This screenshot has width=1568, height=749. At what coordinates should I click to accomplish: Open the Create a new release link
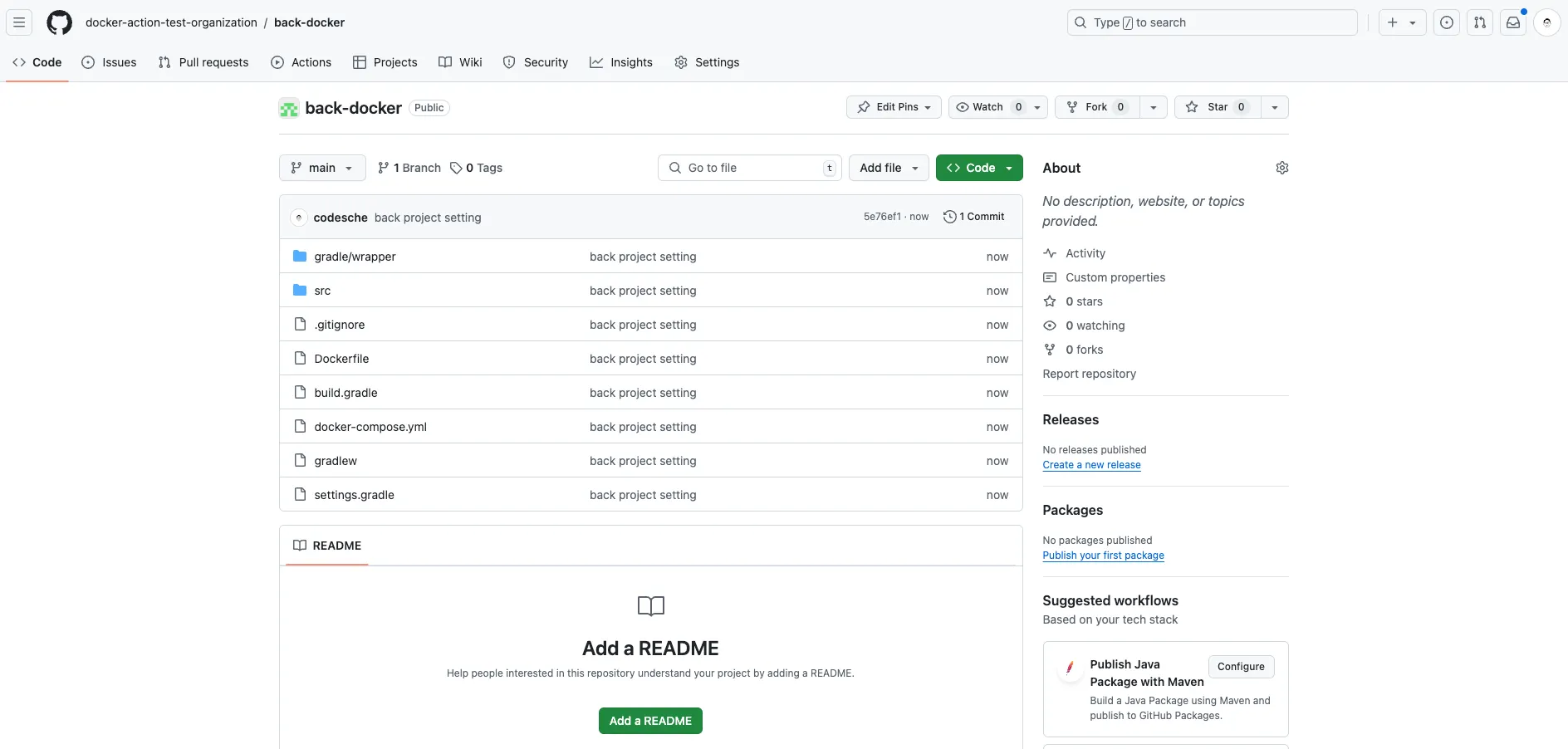(1091, 465)
